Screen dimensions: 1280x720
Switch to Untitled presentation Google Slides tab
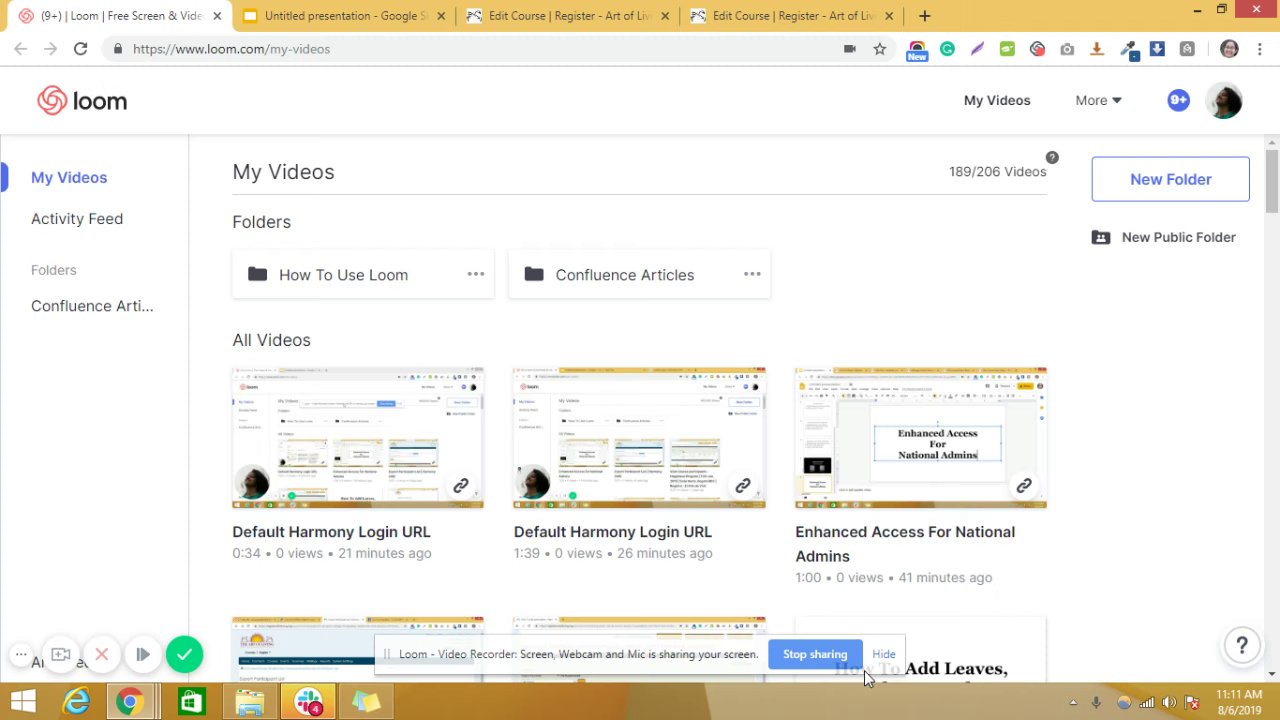click(343, 16)
